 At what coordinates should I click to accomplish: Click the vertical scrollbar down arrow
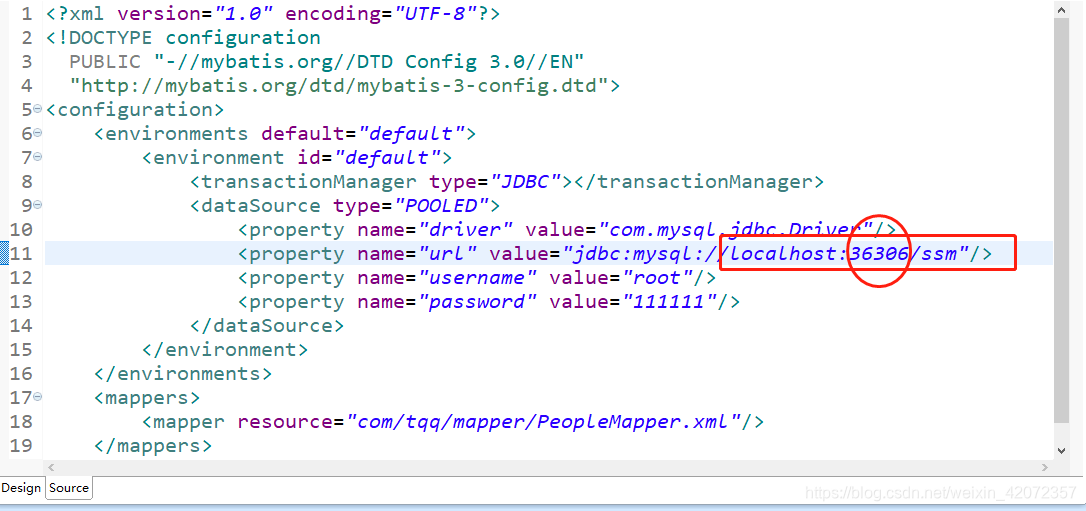[x=1062, y=450]
